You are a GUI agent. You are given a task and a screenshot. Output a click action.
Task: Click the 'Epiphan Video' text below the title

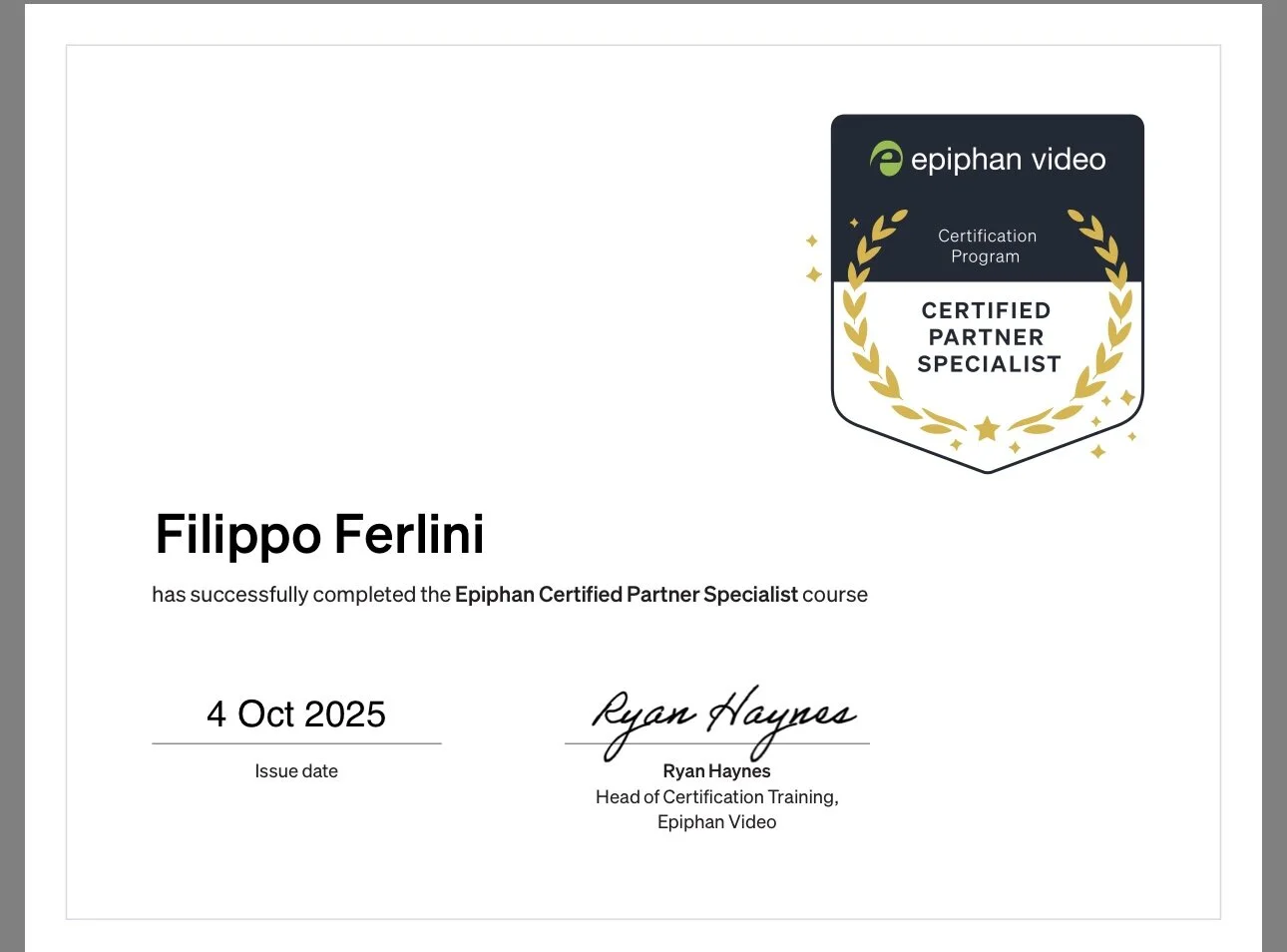click(x=716, y=822)
